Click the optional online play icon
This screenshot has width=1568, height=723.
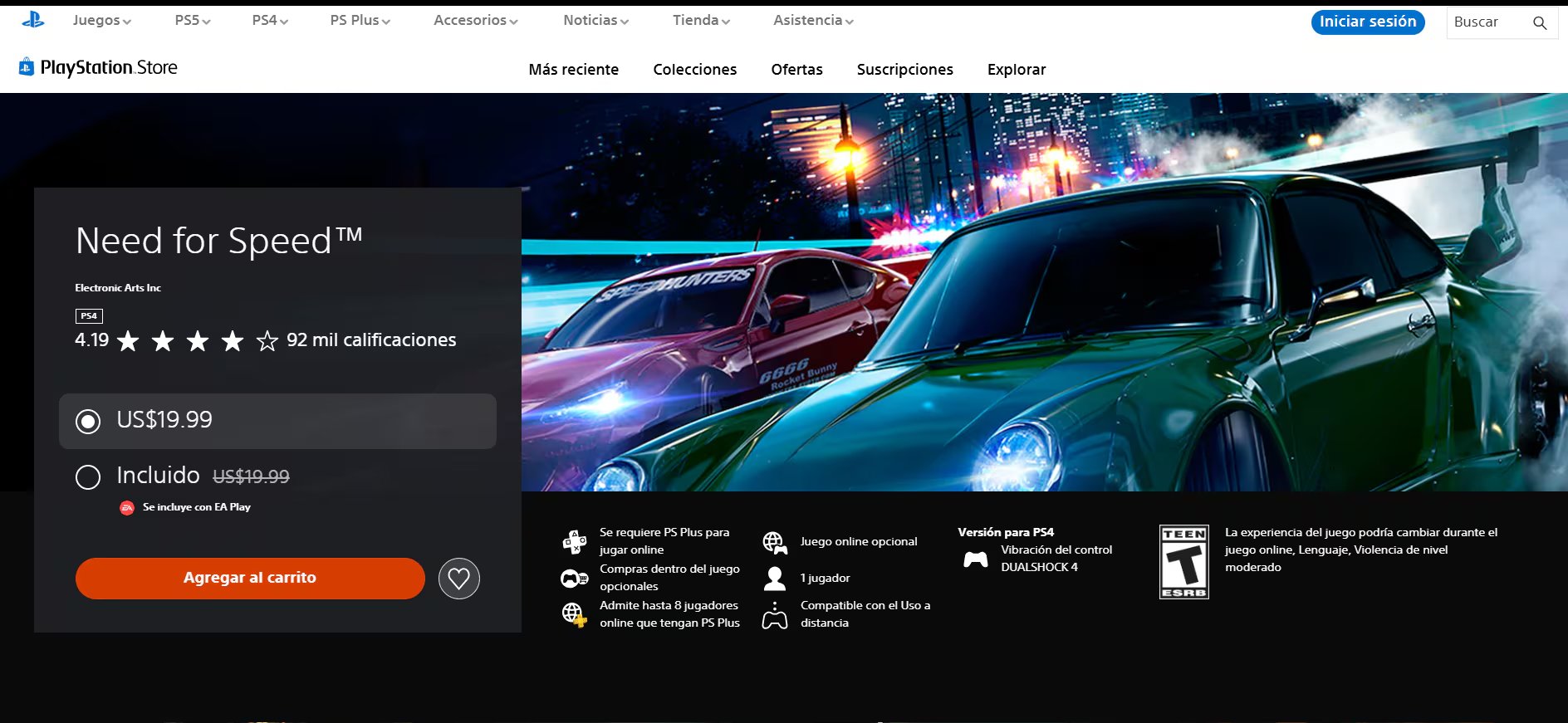(x=775, y=542)
